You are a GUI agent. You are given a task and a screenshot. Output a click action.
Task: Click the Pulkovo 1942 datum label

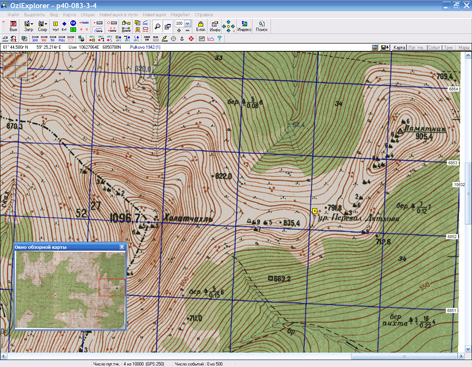(x=145, y=47)
